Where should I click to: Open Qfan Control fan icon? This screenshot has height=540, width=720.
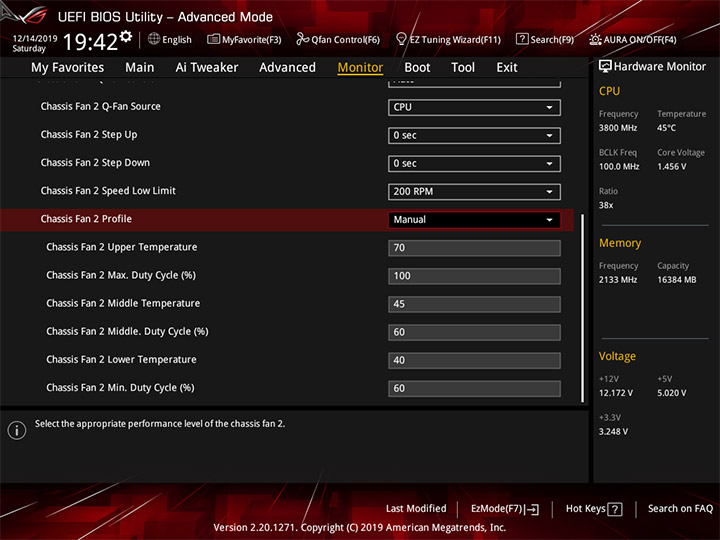[302, 39]
